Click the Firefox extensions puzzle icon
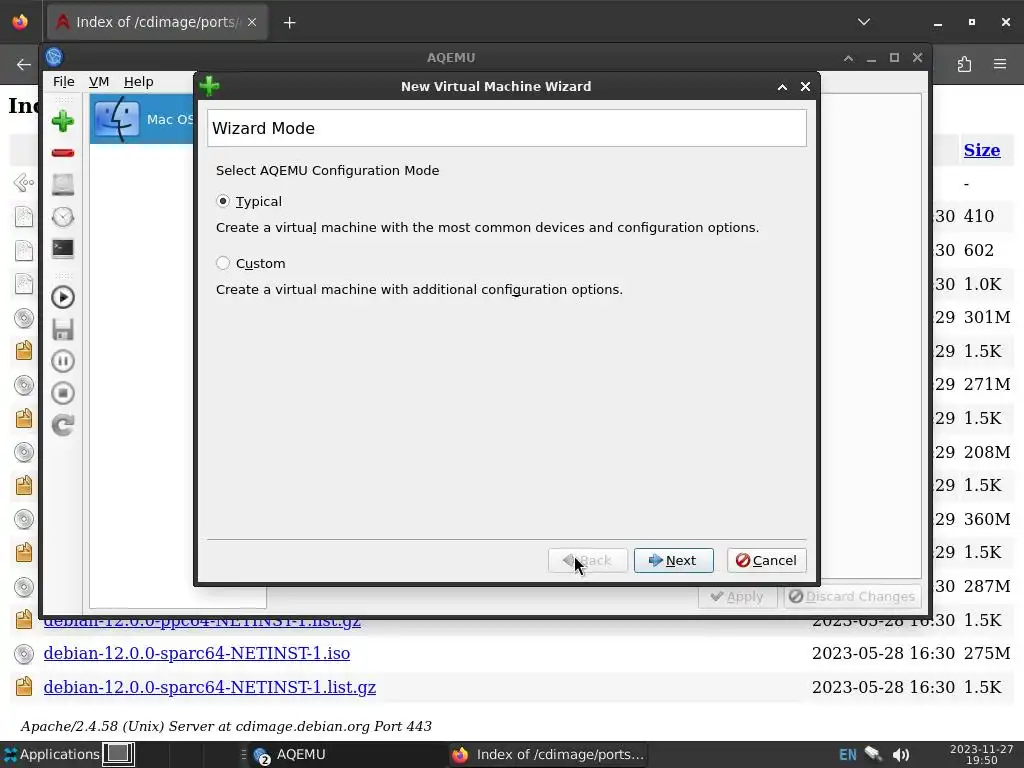 point(964,64)
